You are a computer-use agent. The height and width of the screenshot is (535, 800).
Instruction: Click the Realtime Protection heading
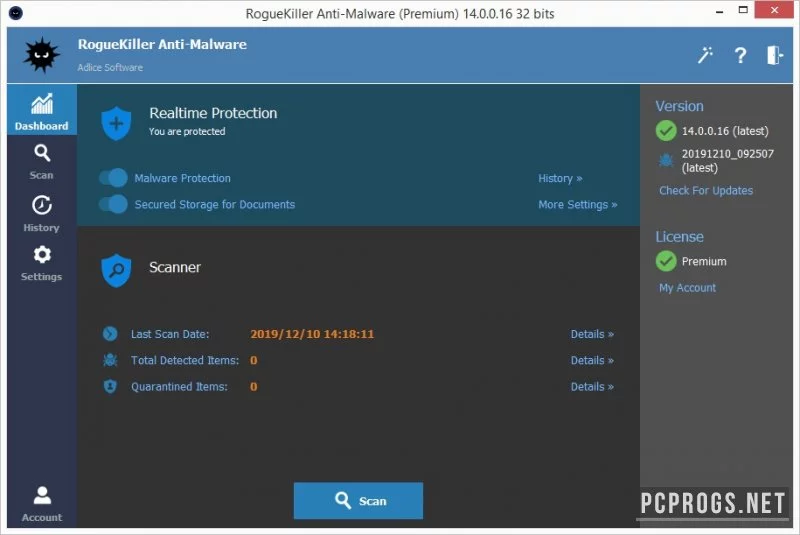point(213,113)
